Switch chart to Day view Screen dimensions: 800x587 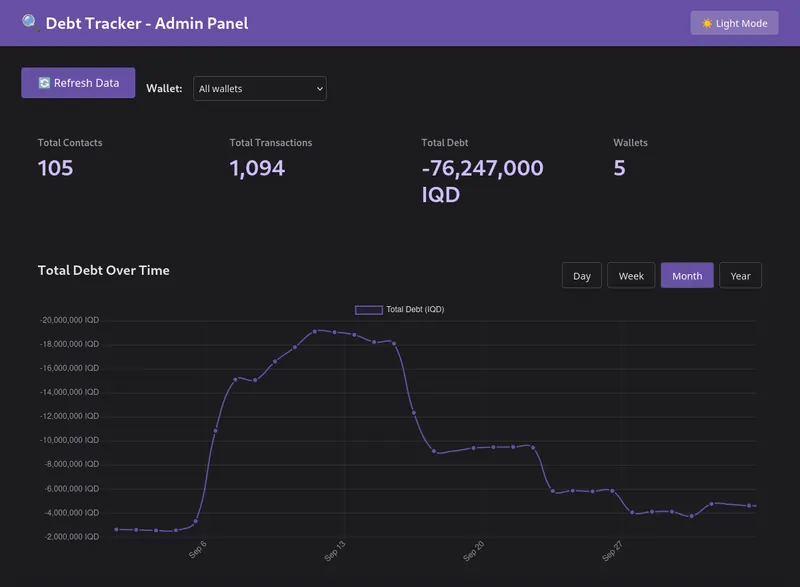(582, 275)
